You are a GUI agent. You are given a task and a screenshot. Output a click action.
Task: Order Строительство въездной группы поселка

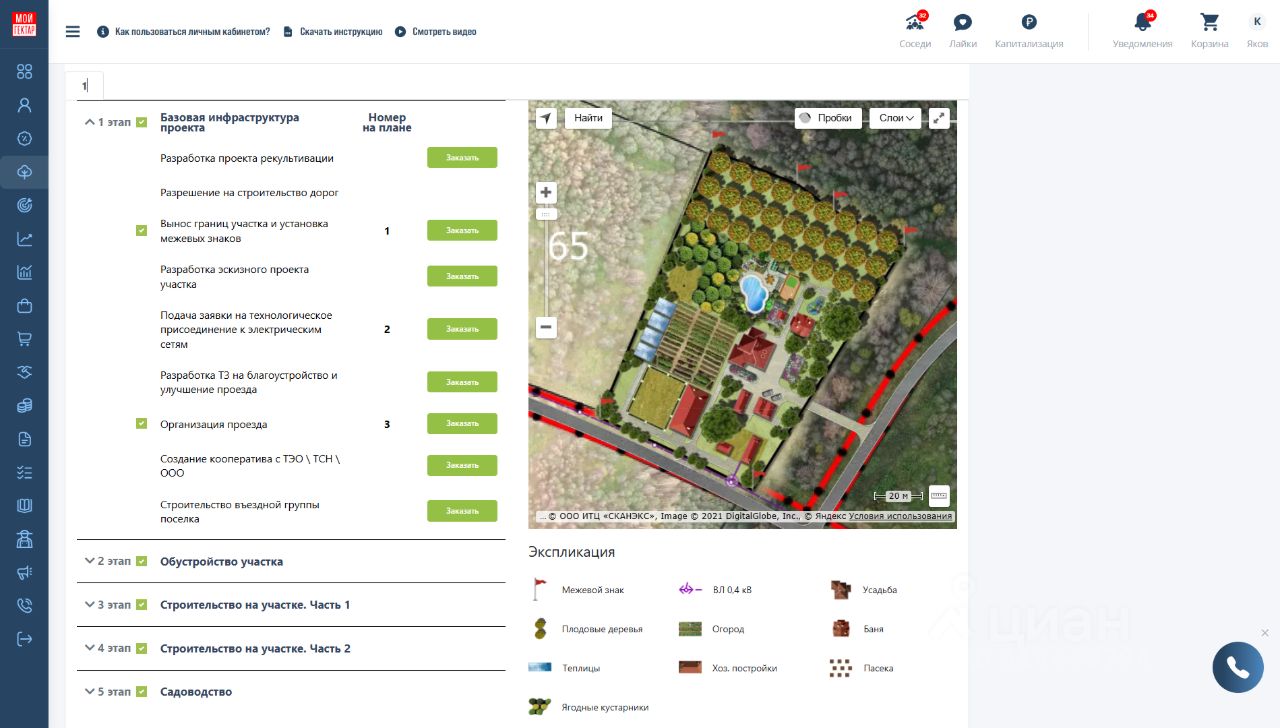pyautogui.click(x=462, y=511)
